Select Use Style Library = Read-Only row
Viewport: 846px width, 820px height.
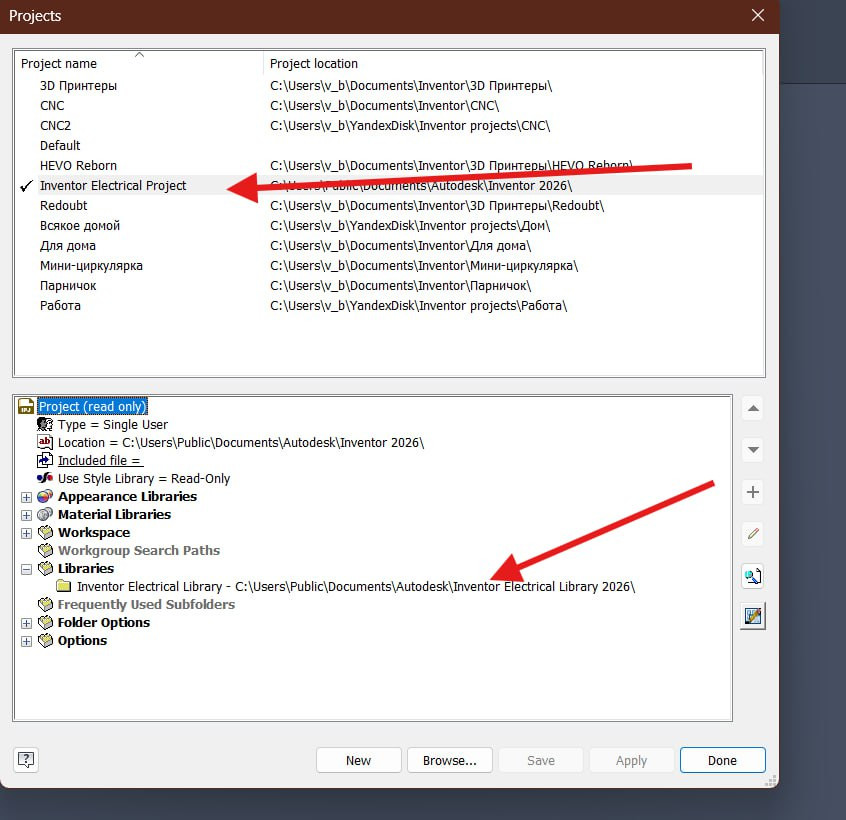[x=144, y=479]
